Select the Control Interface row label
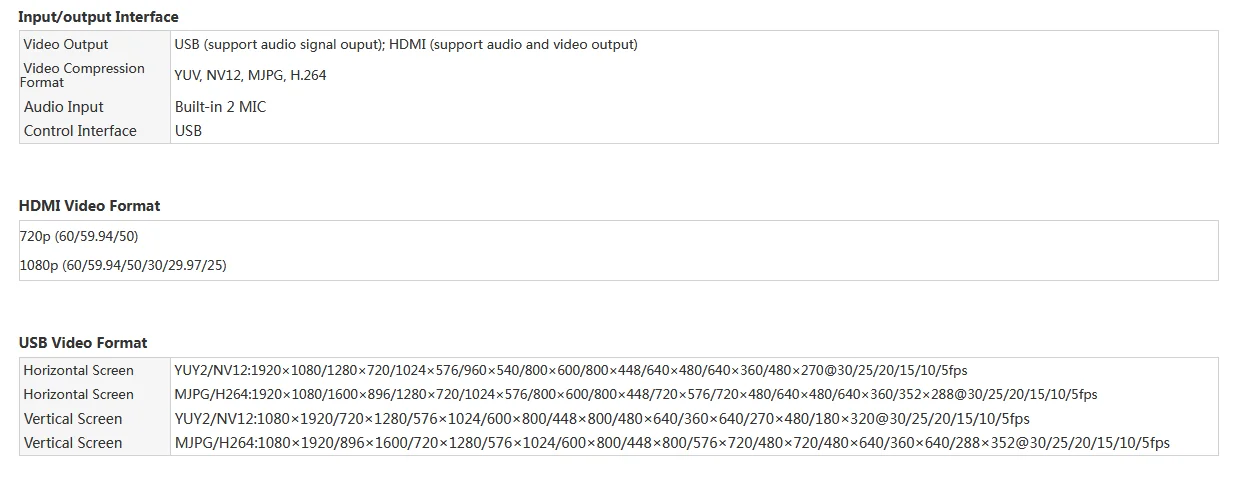1244x496 pixels. (x=80, y=131)
